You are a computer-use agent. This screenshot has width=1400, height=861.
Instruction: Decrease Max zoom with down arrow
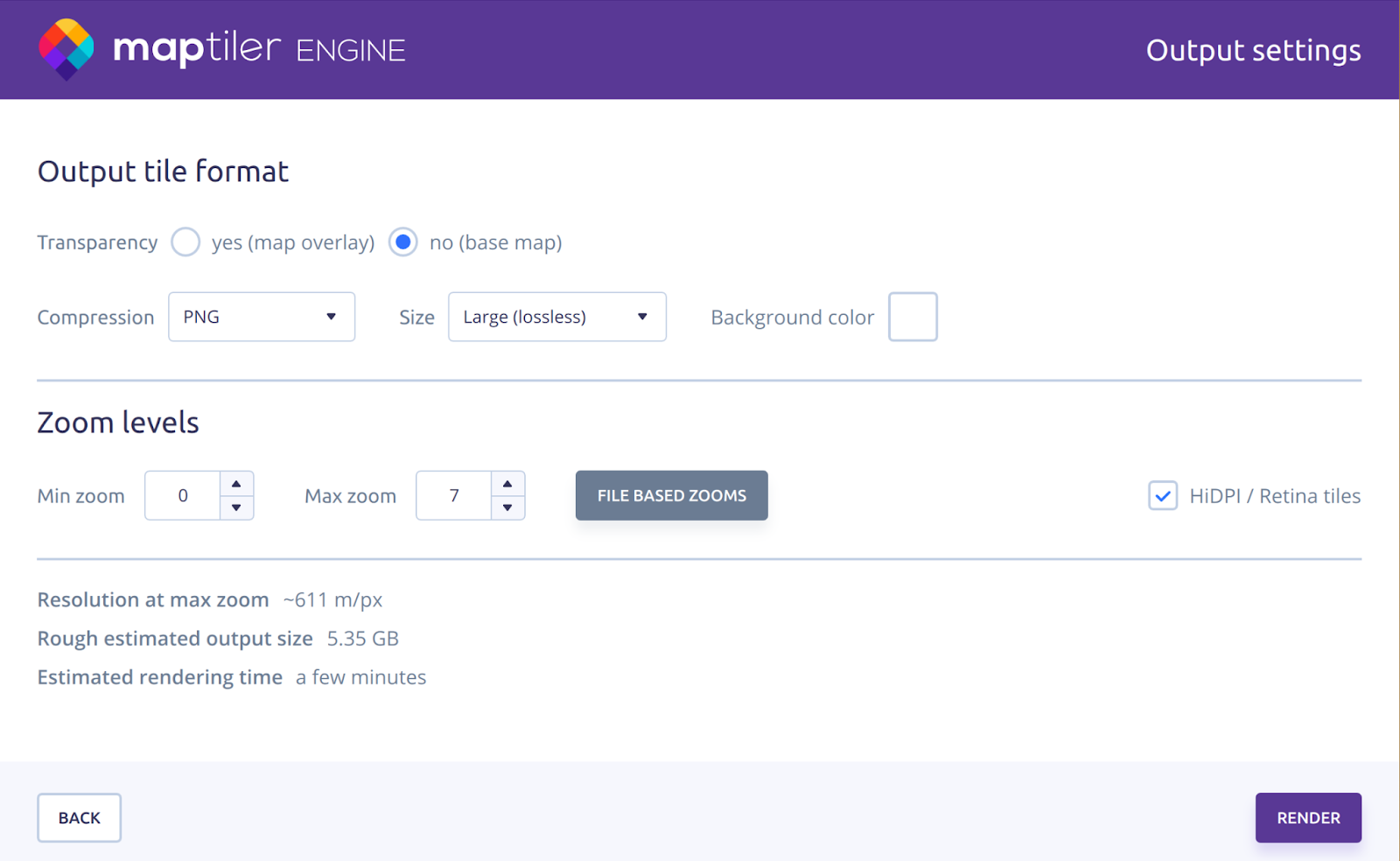pyautogui.click(x=507, y=507)
